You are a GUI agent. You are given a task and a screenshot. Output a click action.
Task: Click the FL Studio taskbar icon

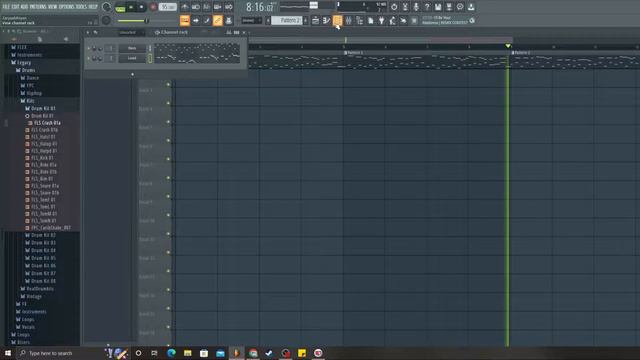coord(236,353)
